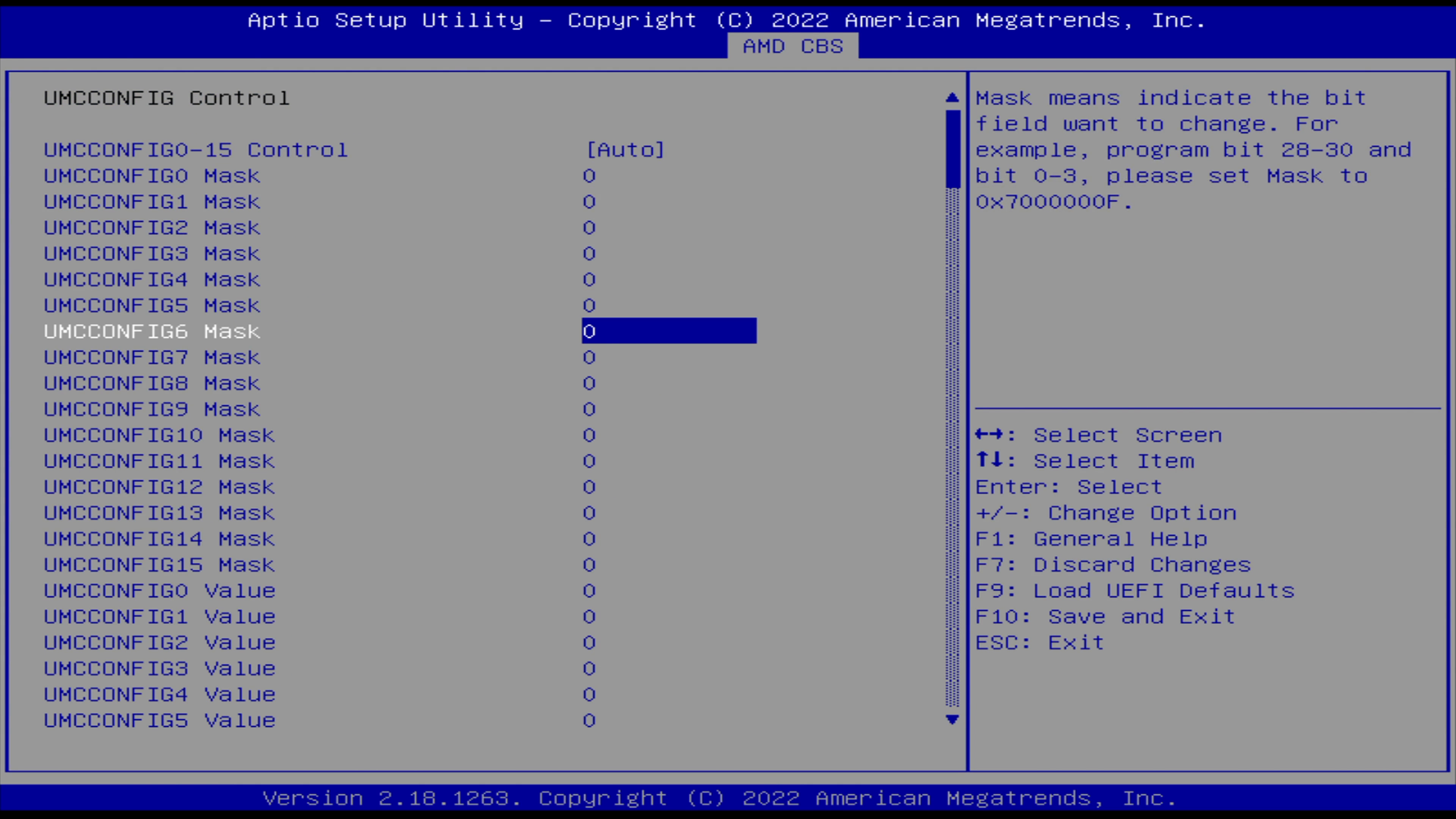Click the UMCCONFIG15 Mask value 0
The image size is (1456, 819).
(589, 565)
